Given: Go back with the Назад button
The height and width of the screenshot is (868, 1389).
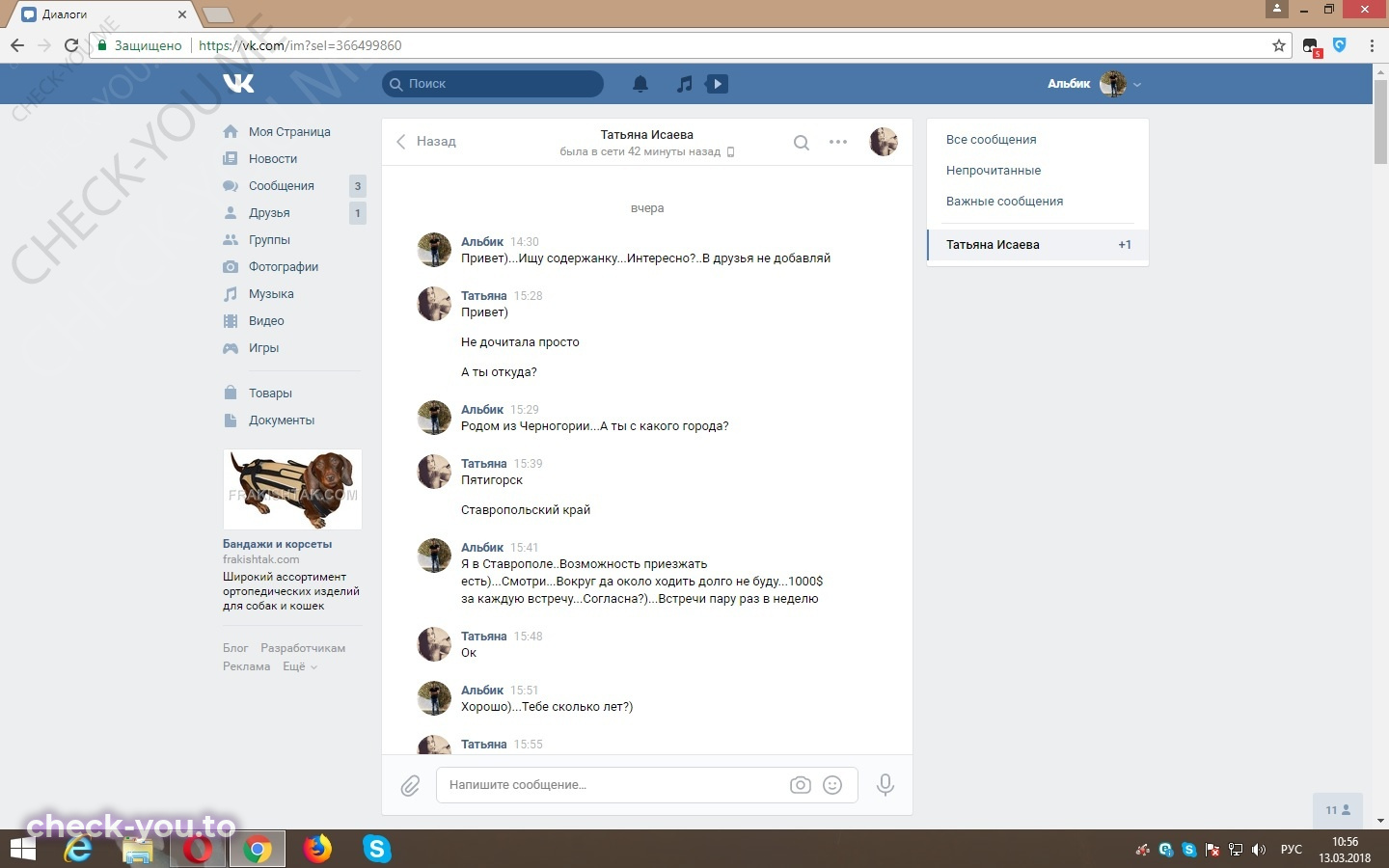Looking at the screenshot, I should [x=426, y=142].
